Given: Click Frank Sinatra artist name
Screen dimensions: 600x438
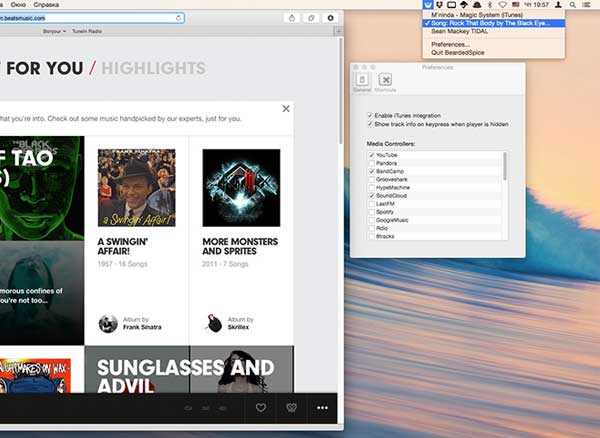Looking at the screenshot, I should point(142,327).
